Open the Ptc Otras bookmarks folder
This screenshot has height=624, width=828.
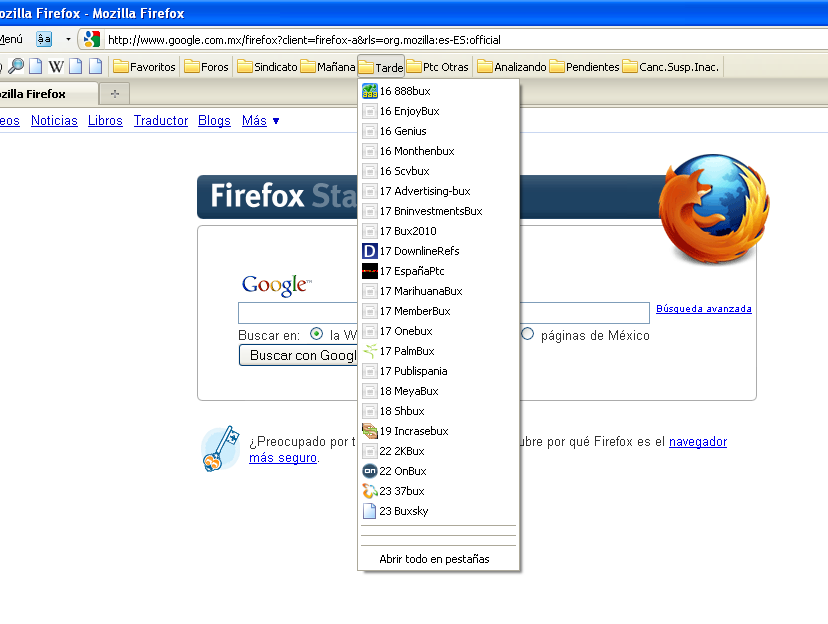click(438, 67)
